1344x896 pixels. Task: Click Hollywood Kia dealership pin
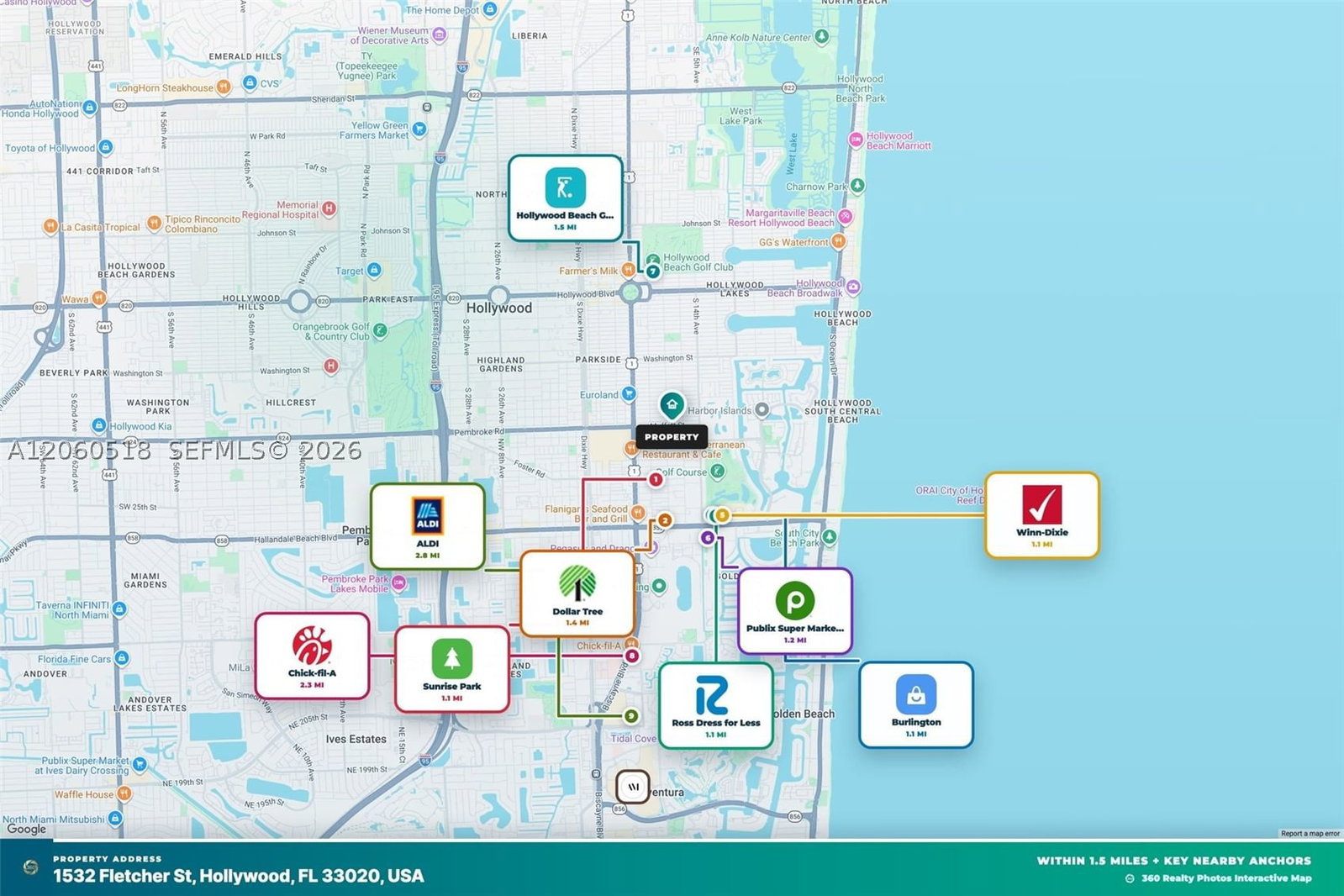tap(98, 425)
